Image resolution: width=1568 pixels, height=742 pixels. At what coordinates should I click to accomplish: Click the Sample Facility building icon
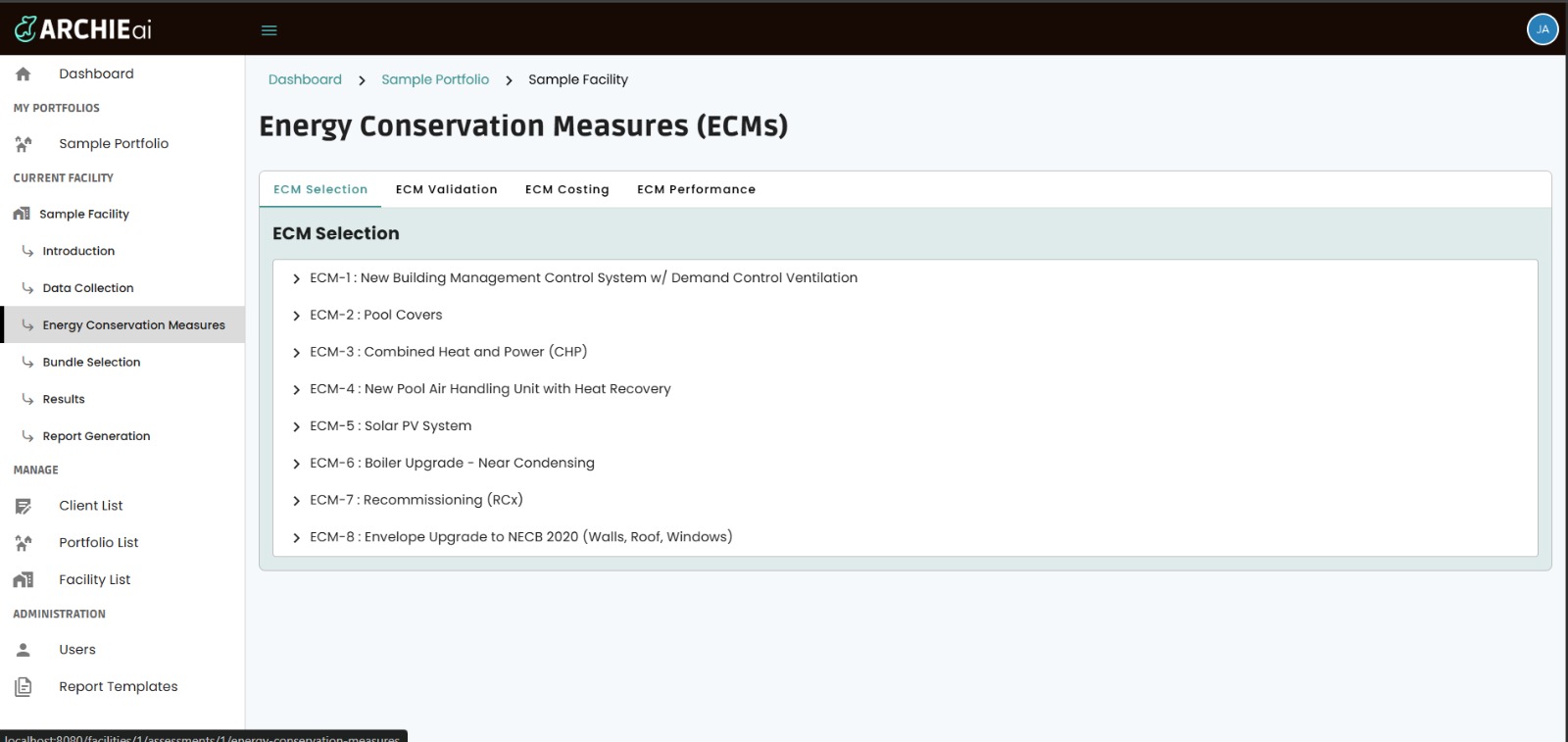(22, 214)
